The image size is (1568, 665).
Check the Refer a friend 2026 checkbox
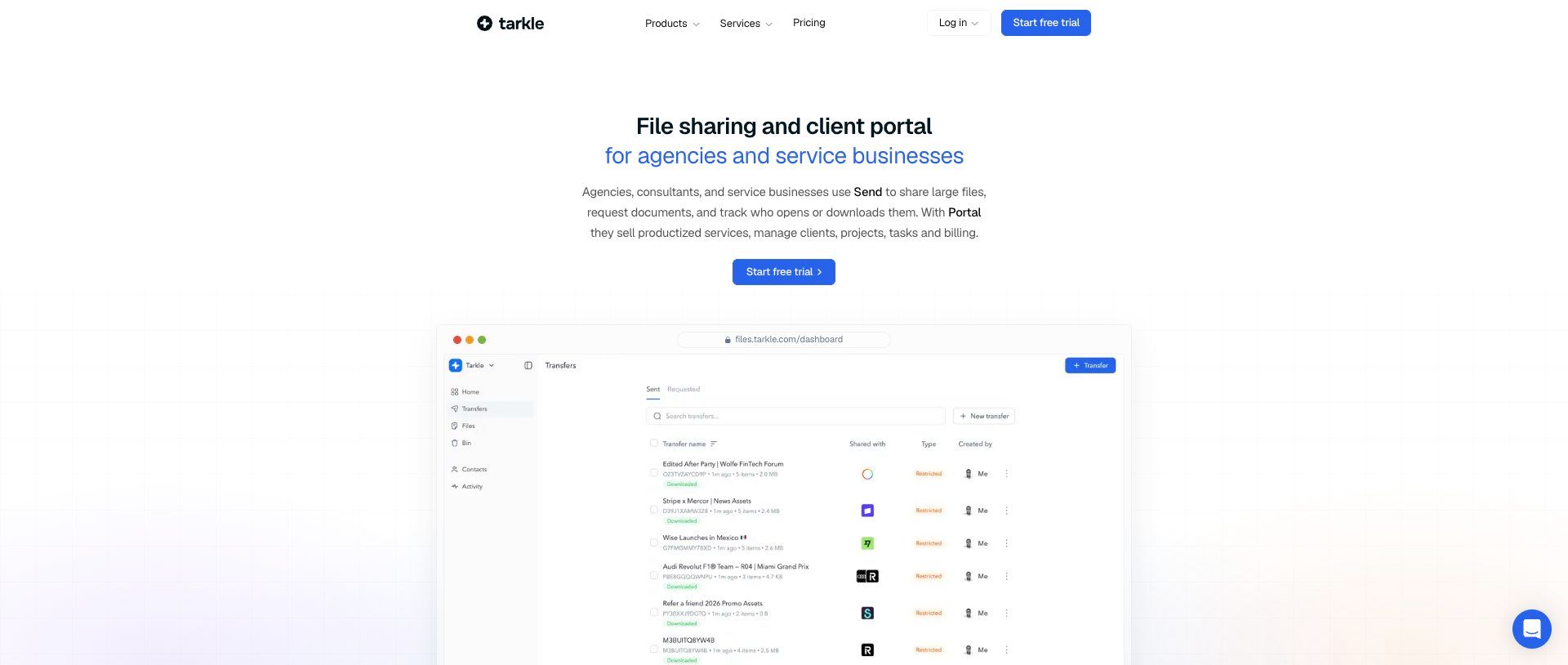point(653,613)
